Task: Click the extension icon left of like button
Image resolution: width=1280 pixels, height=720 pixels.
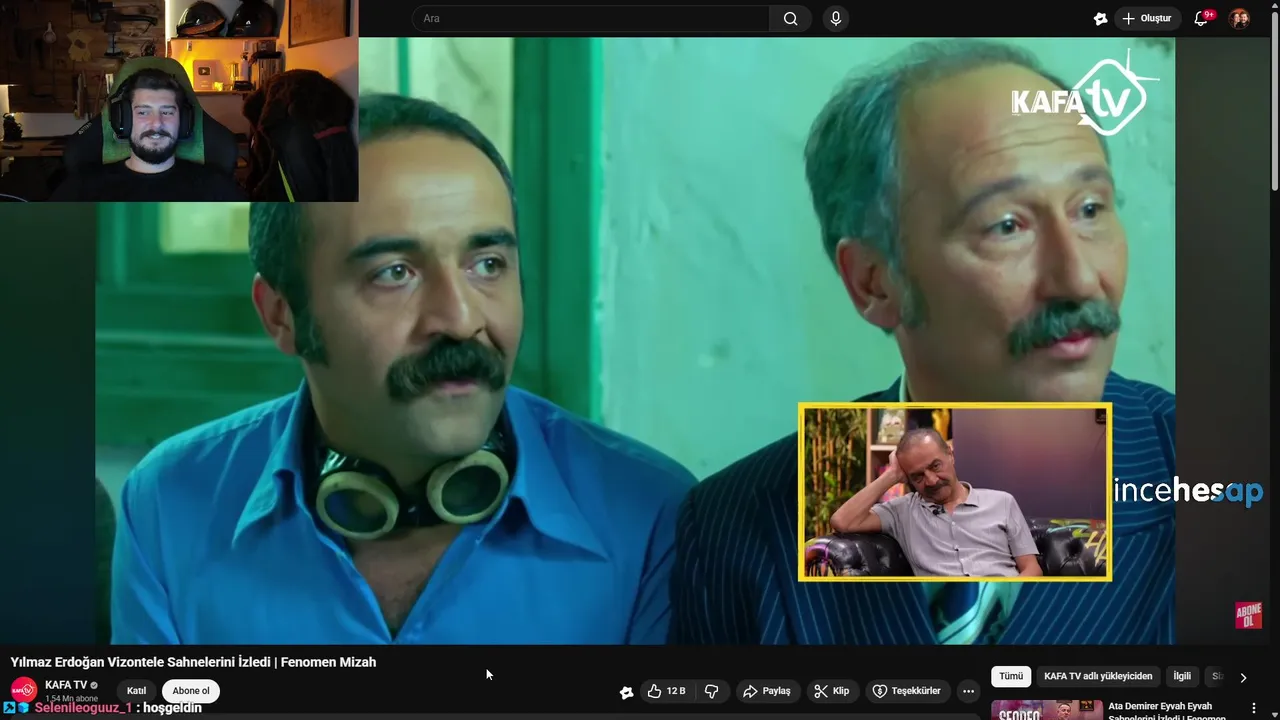Action: [x=626, y=692]
